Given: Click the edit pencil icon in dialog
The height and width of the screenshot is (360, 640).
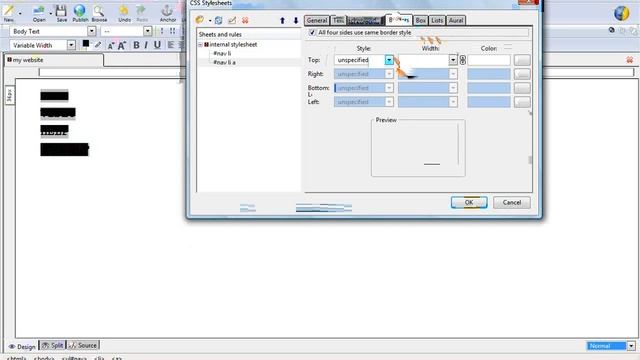Looking at the screenshot, I should point(232,20).
